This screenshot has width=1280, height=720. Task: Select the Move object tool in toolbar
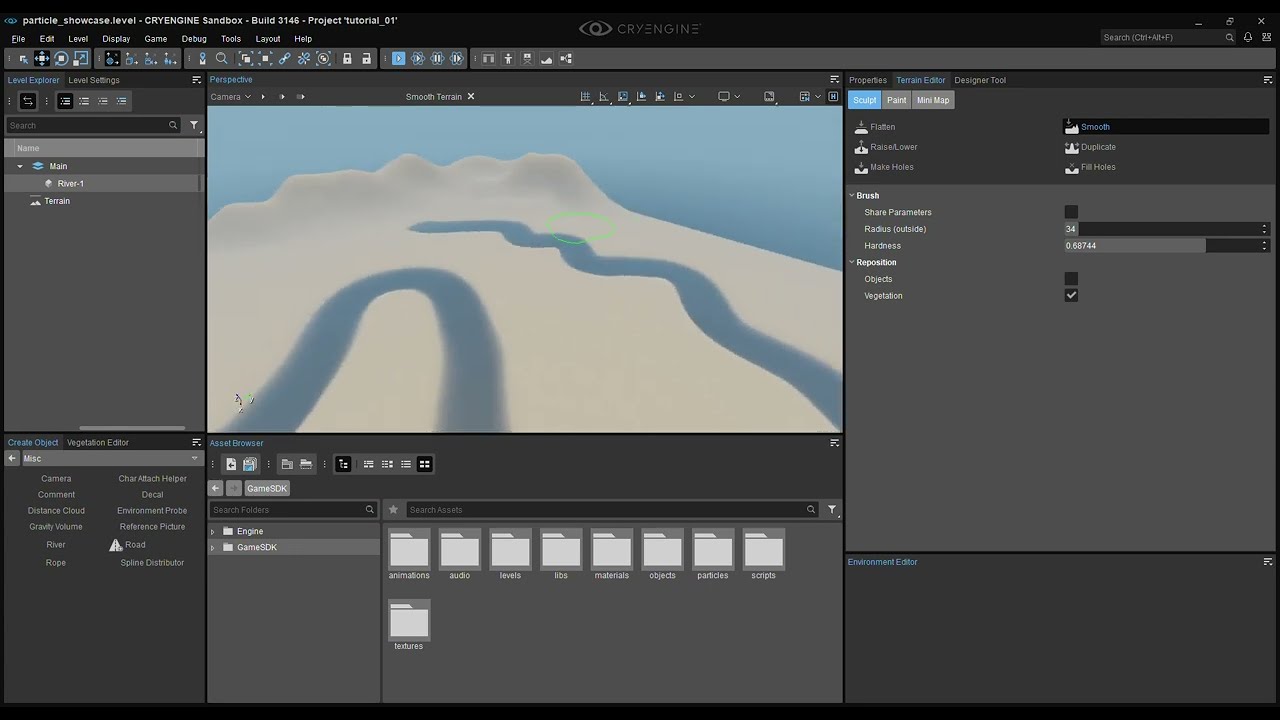(x=42, y=59)
